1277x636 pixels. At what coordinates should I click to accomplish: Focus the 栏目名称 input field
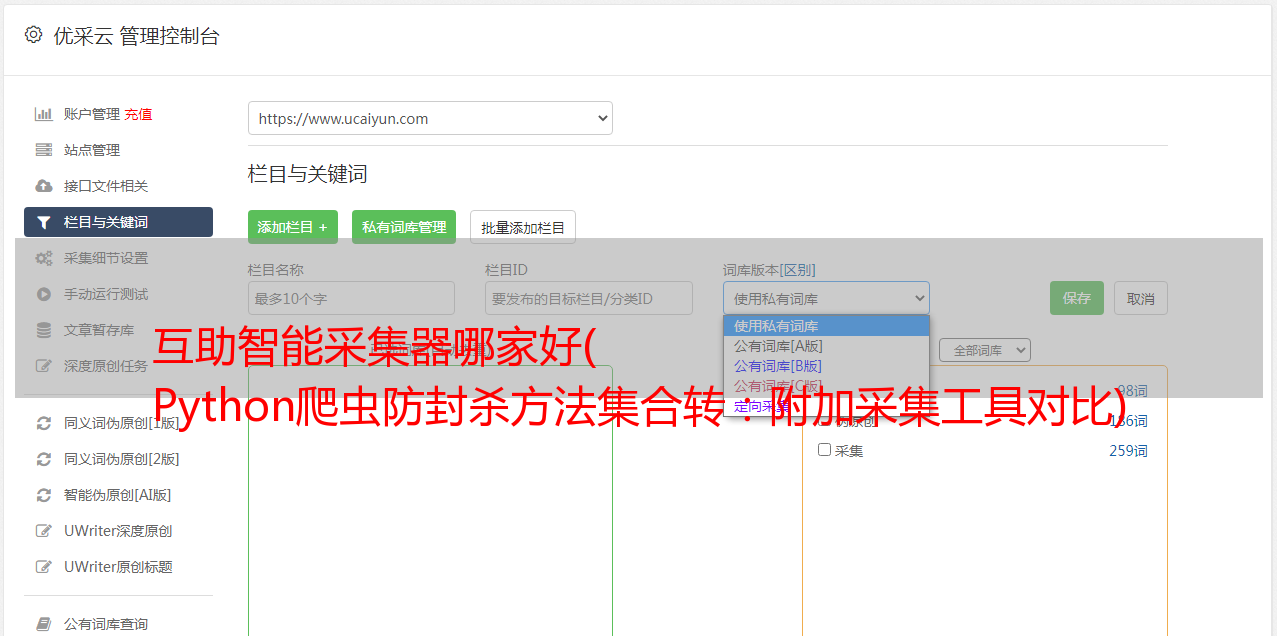point(351,298)
